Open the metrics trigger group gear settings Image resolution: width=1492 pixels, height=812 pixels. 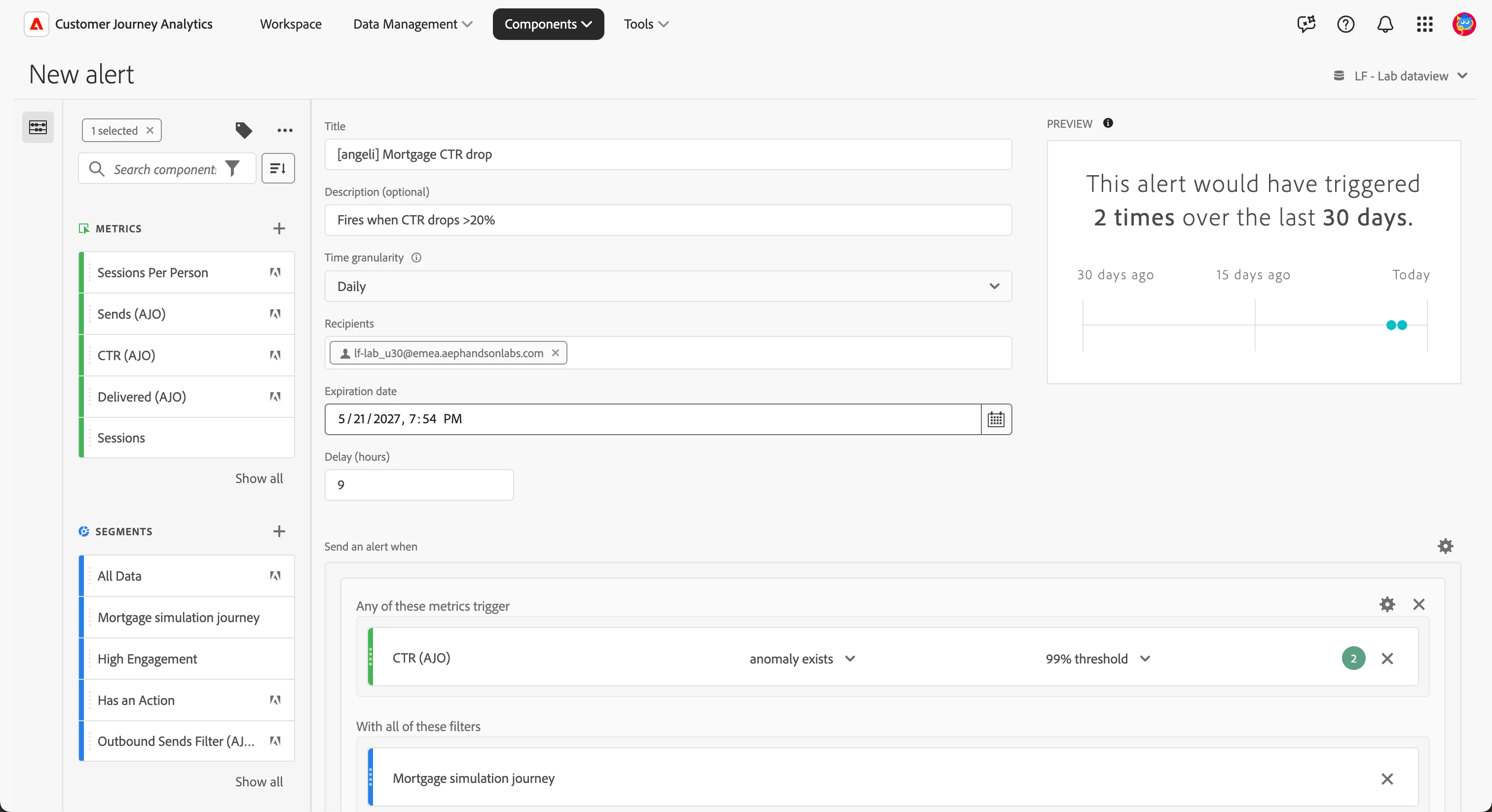click(1386, 604)
